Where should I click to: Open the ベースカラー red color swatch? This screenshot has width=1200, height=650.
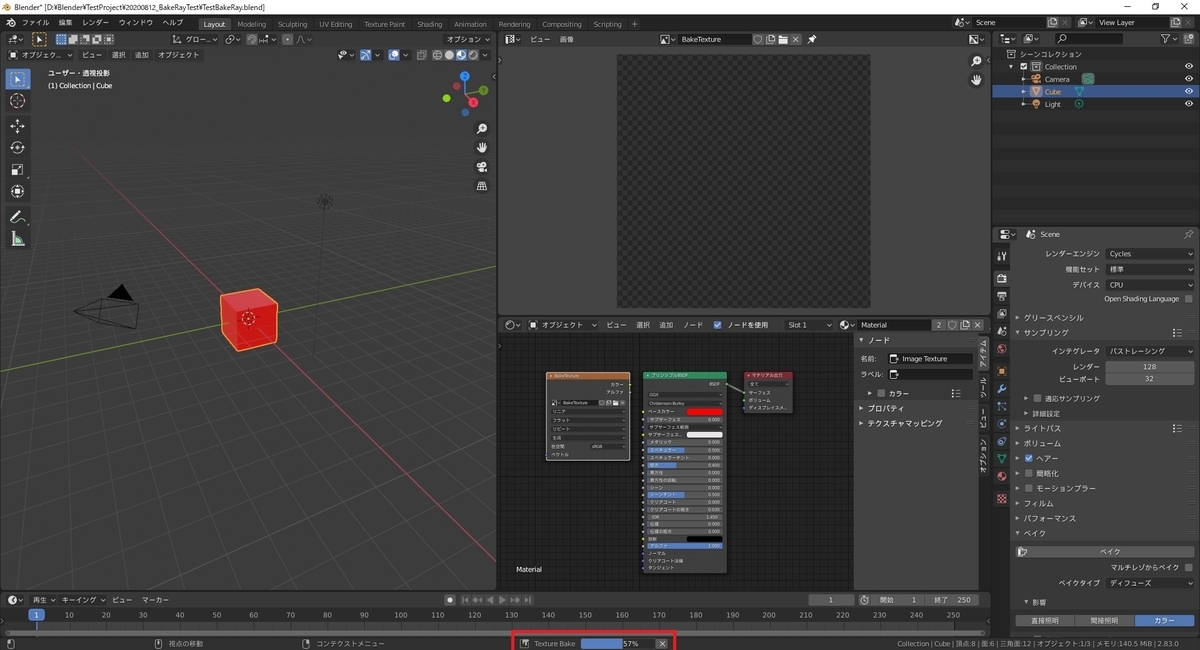coord(704,411)
